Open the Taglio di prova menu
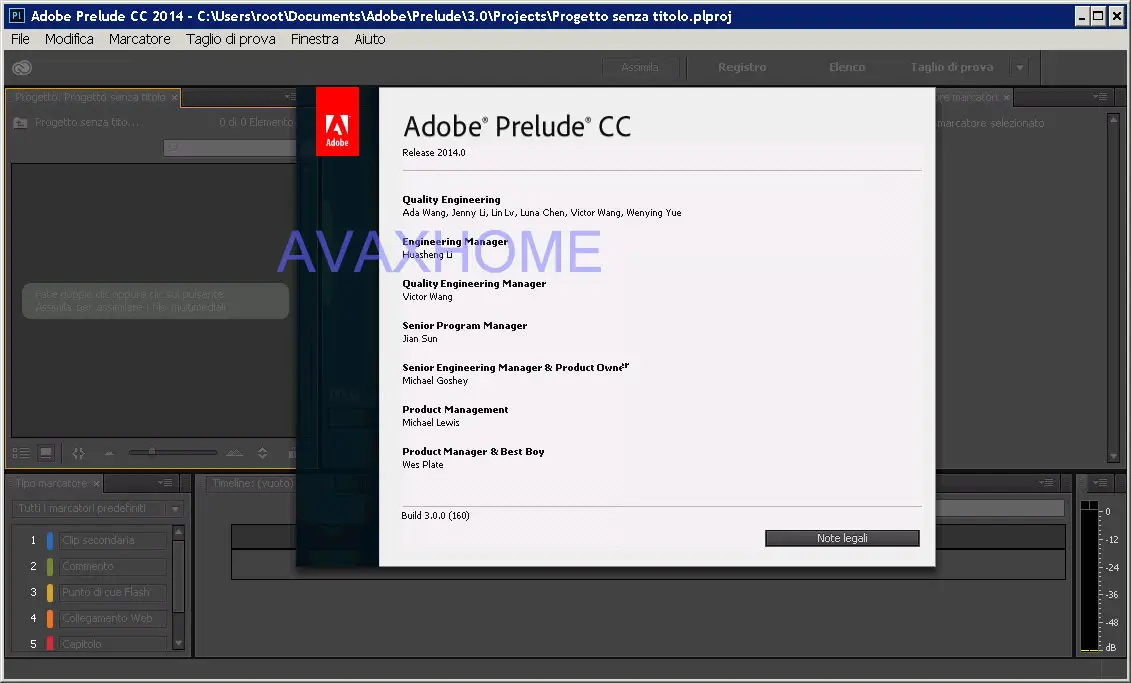 point(231,39)
